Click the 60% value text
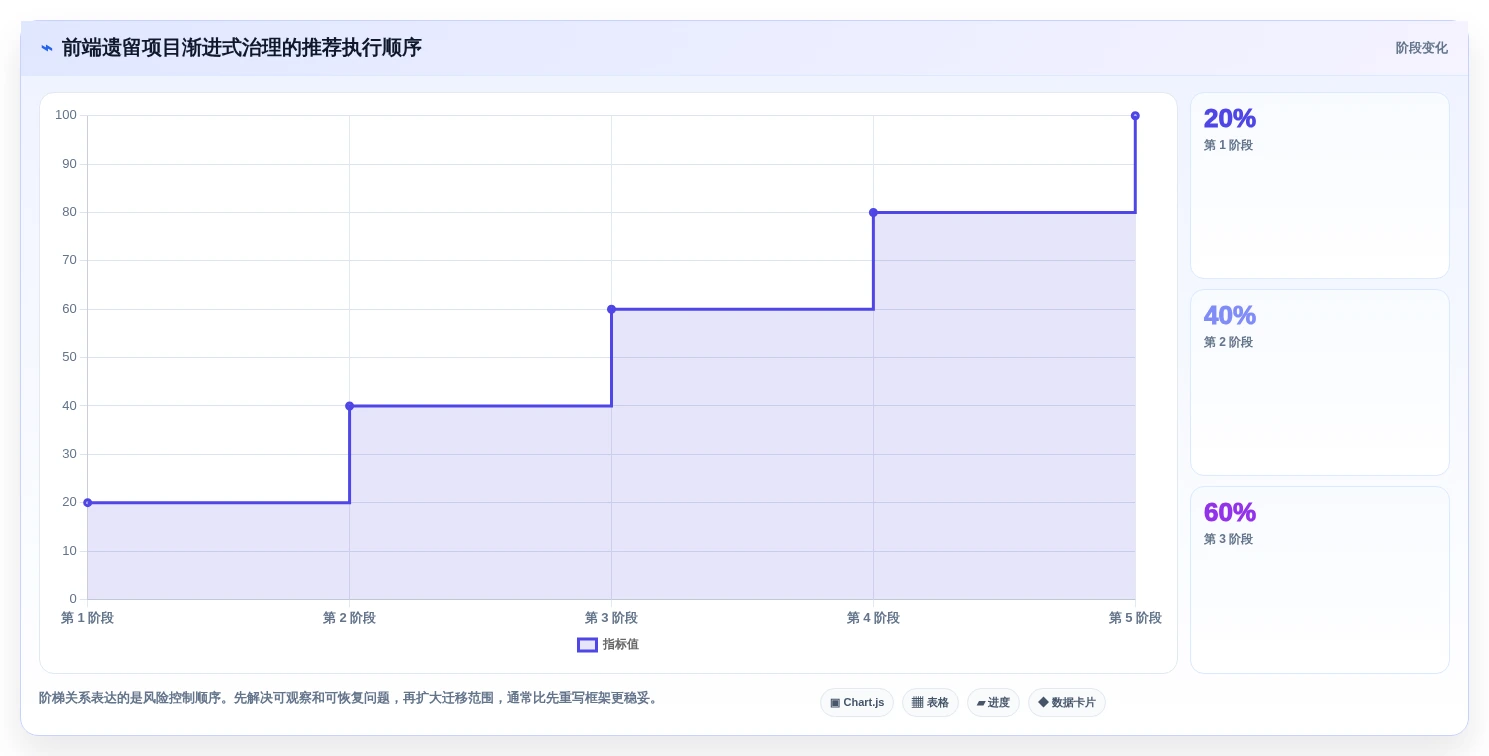The image size is (1489, 756). (x=1229, y=512)
